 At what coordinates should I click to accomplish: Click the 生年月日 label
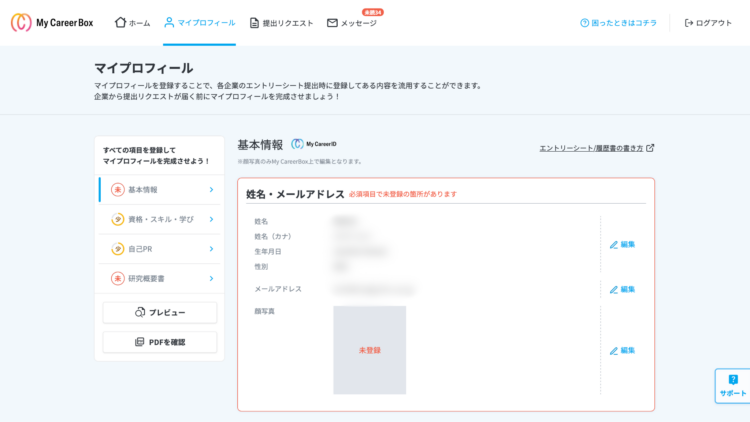[x=268, y=252]
